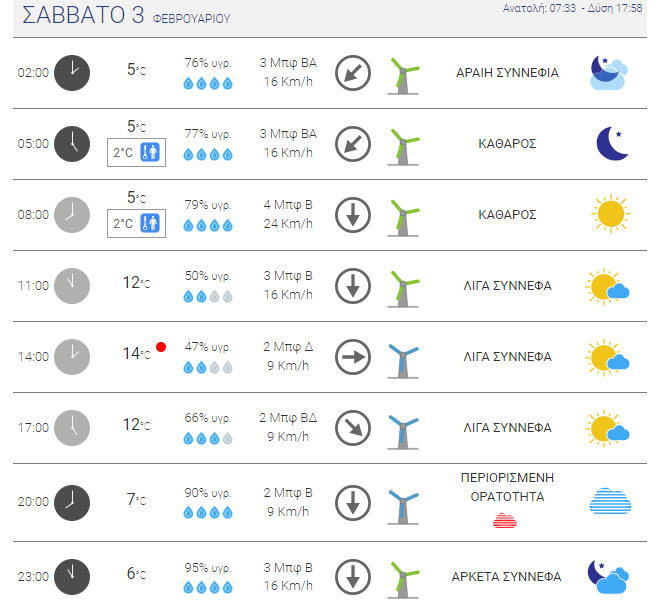661x602 pixels.
Task: Click the sun icon for 08:00
Action: pos(611,214)
